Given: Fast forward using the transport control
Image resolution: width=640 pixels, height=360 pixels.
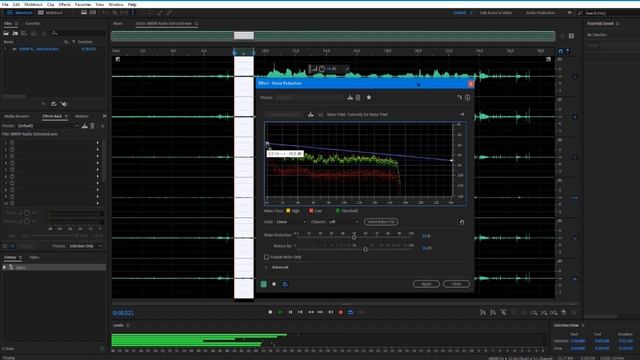Looking at the screenshot, I should pos(320,312).
